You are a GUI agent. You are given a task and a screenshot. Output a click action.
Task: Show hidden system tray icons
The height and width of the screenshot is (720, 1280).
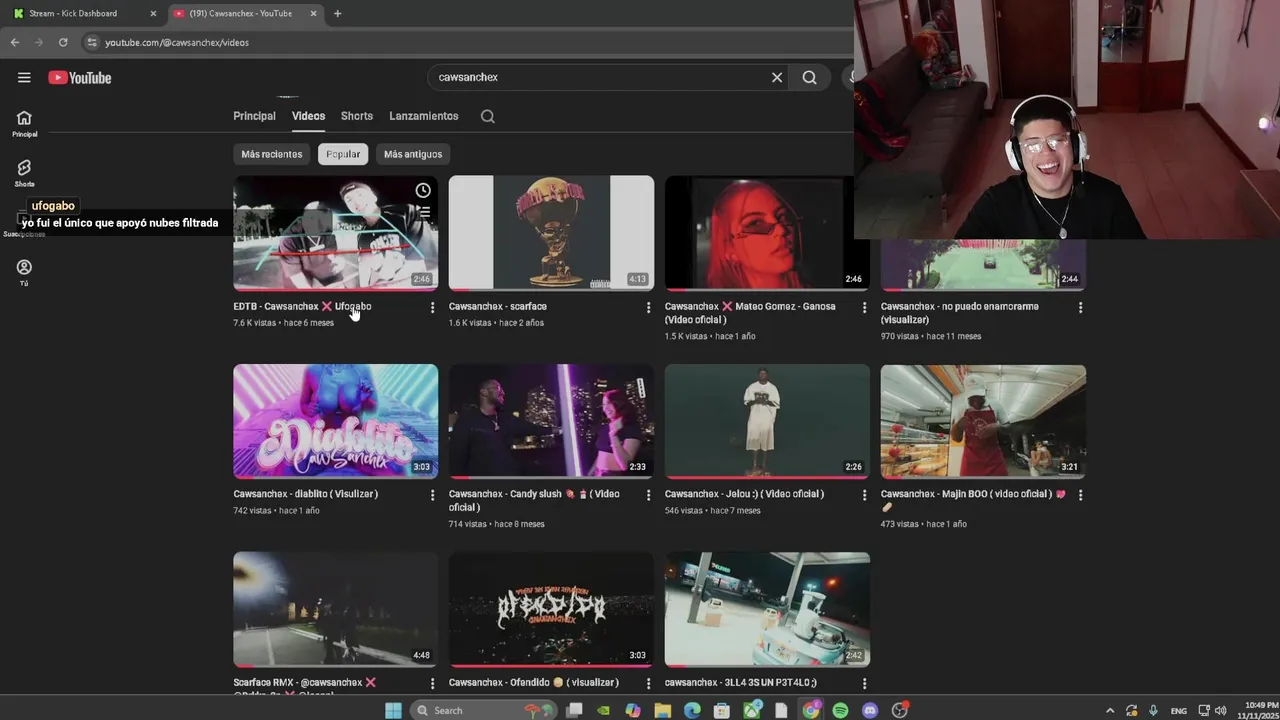(x=1109, y=710)
